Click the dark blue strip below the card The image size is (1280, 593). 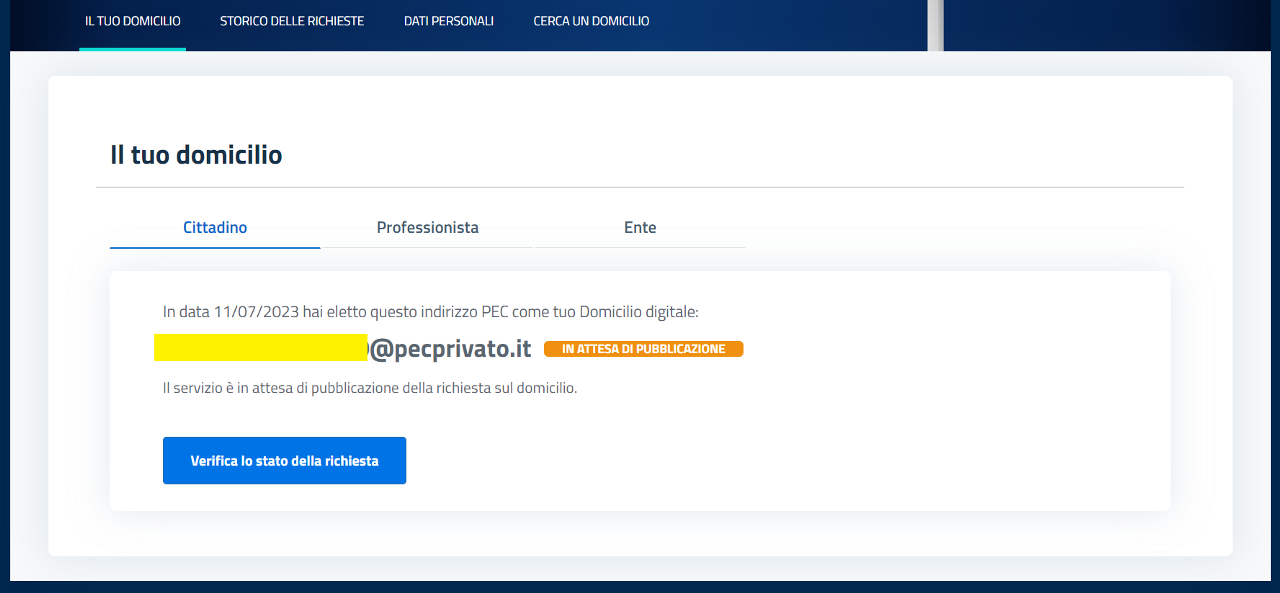(x=640, y=586)
